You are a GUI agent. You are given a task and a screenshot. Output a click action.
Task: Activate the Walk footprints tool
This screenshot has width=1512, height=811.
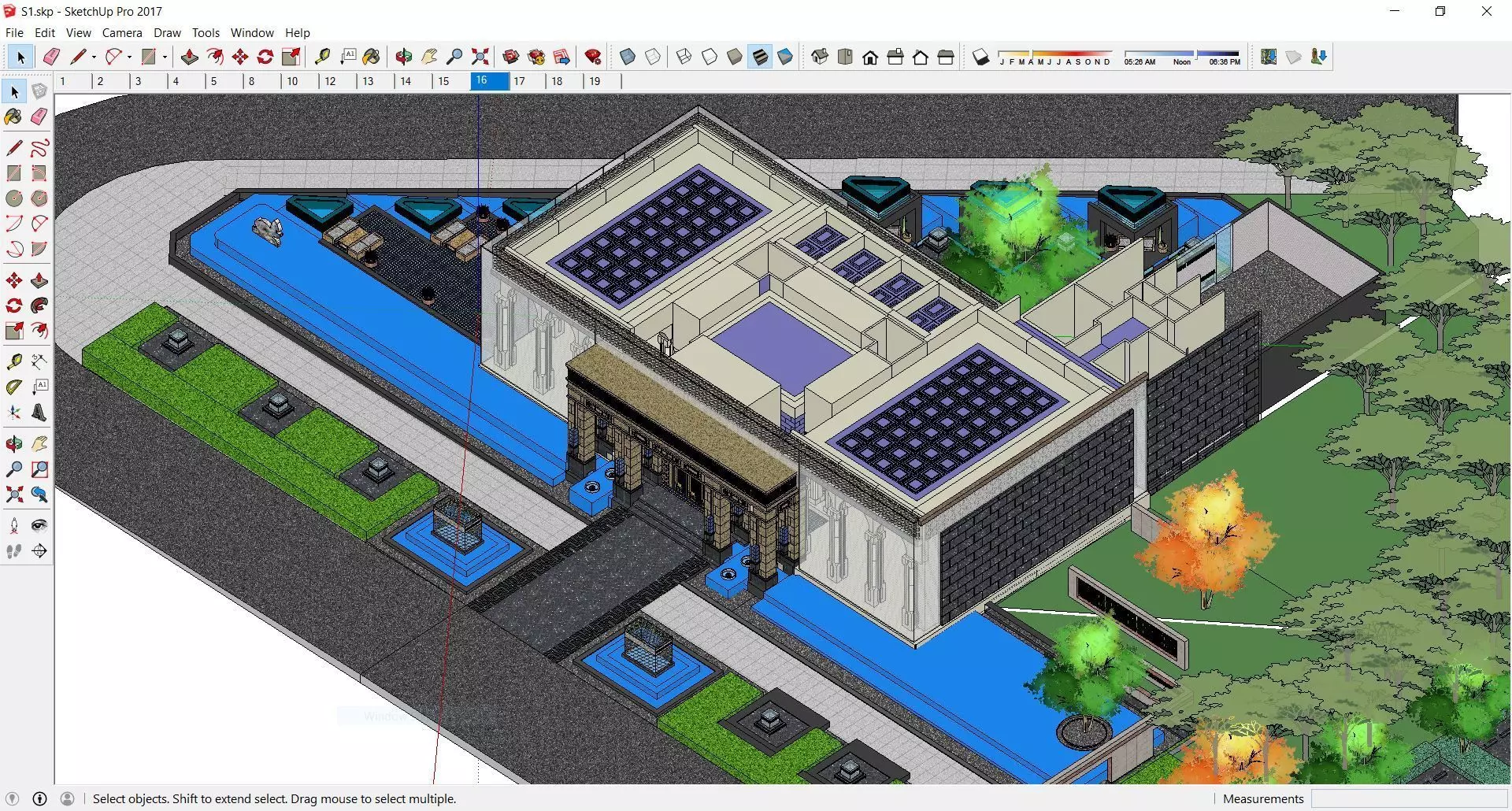14,551
